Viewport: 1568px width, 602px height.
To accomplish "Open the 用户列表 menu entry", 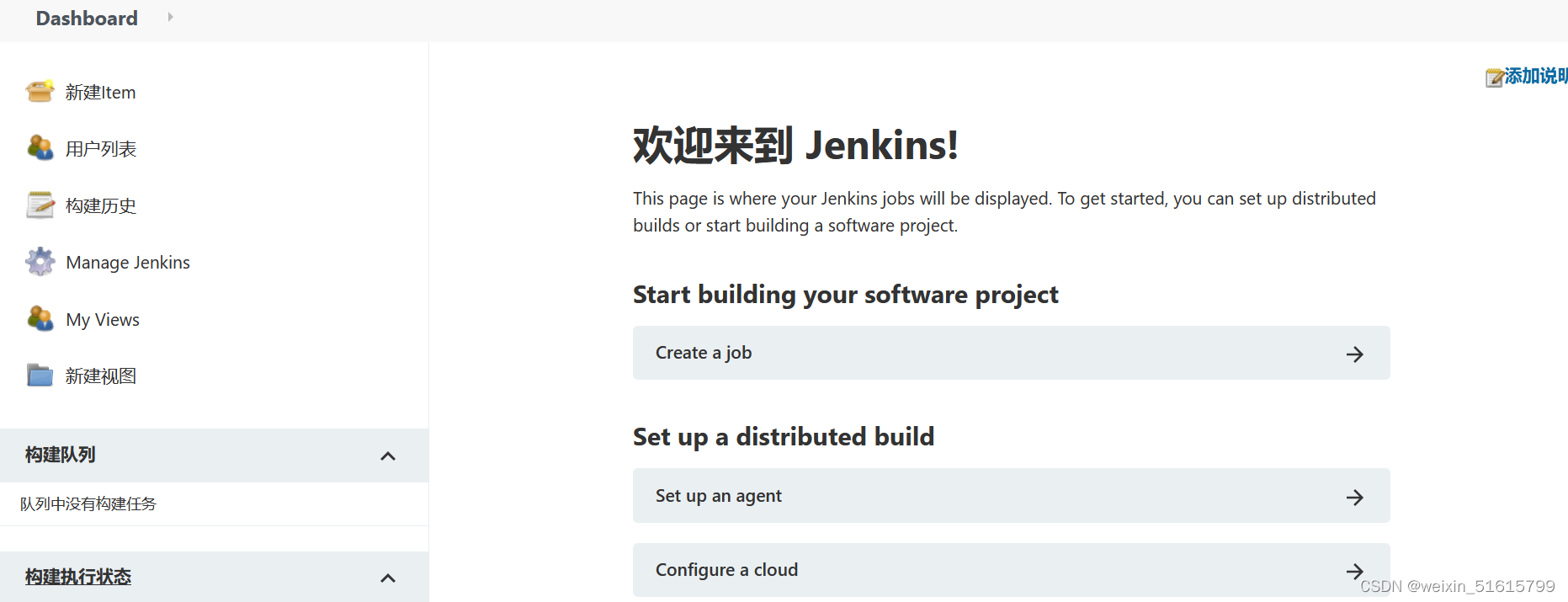I will coord(100,148).
